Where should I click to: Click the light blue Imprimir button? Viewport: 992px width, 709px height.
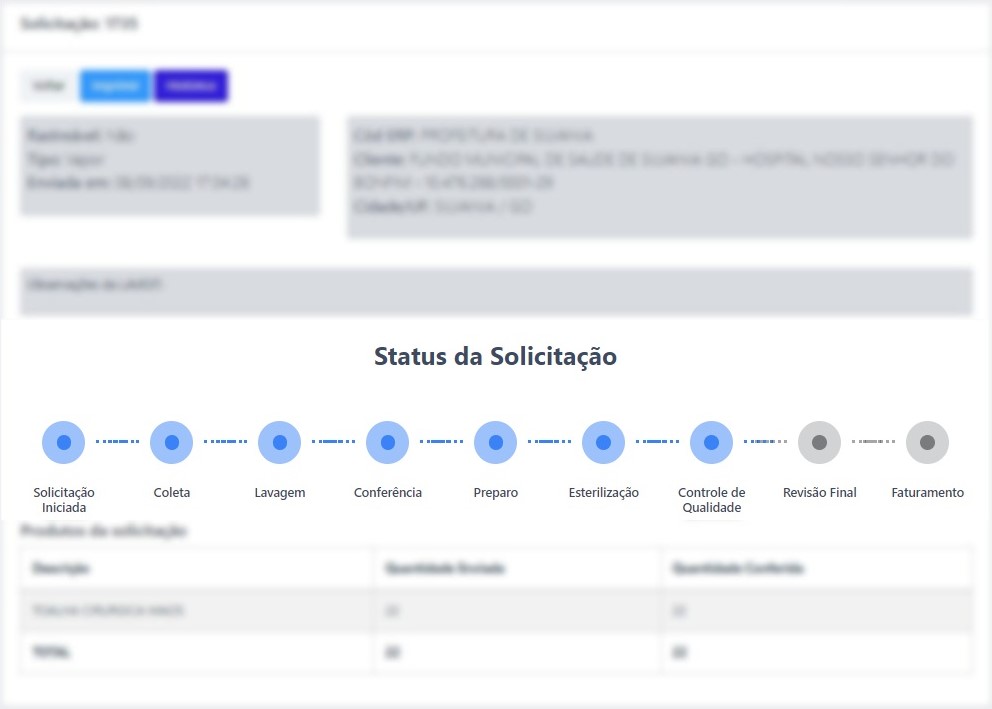pyautogui.click(x=115, y=86)
